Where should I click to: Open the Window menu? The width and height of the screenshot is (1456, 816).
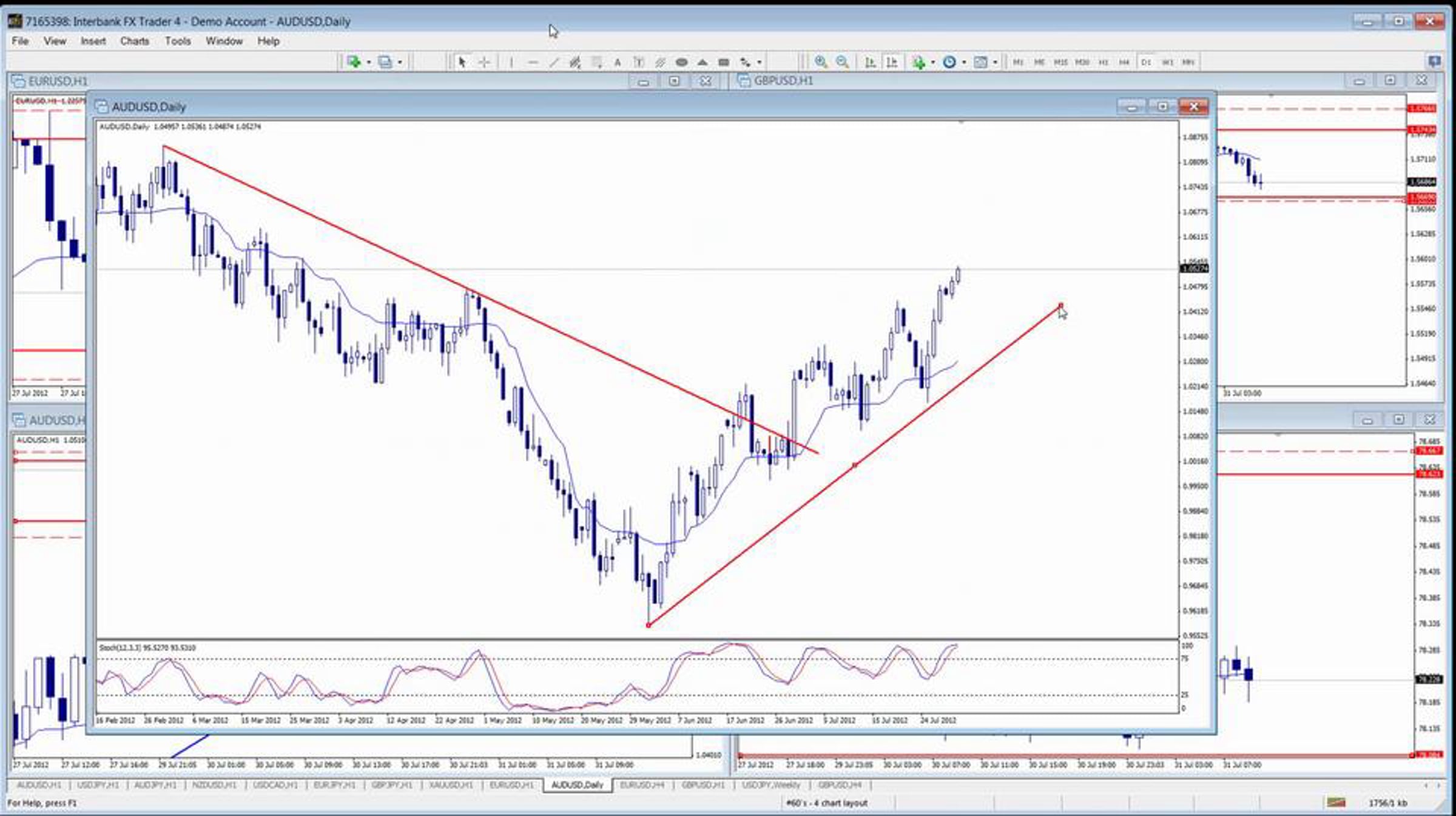(x=224, y=41)
